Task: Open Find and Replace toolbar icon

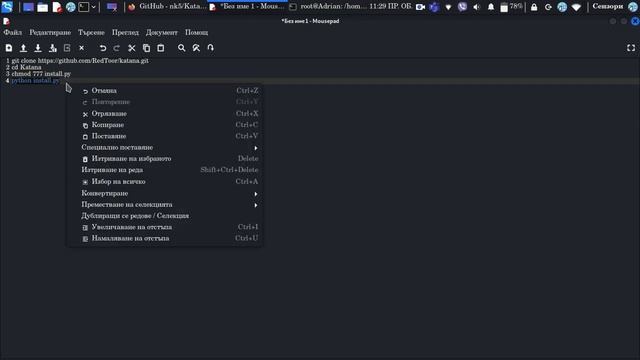Action: [x=196, y=48]
